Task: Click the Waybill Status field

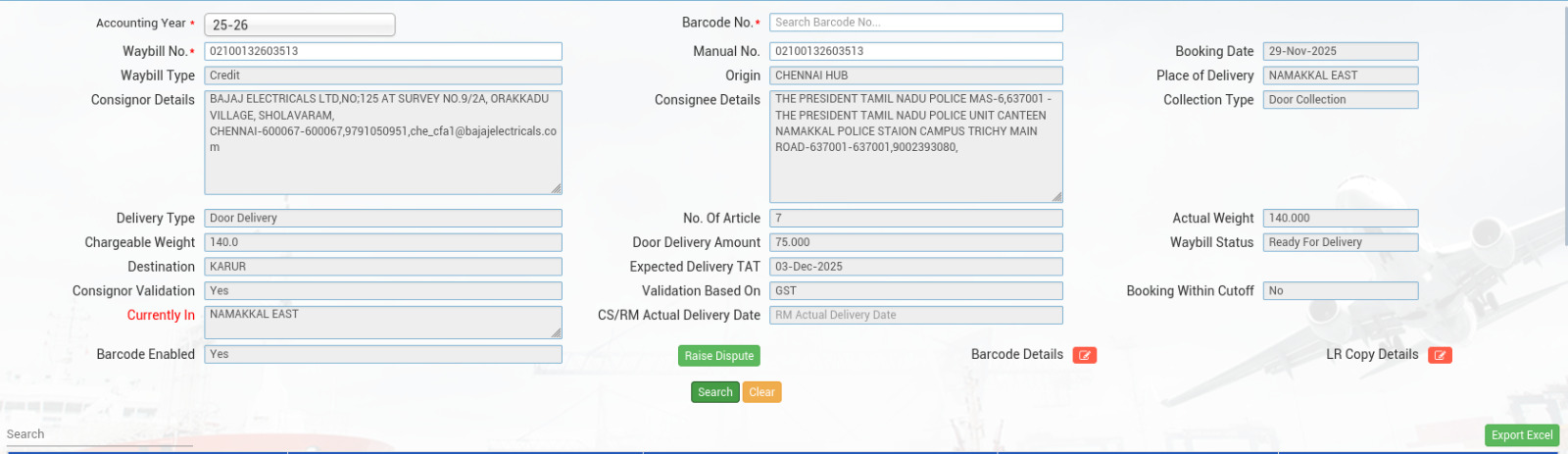Action: point(1339,242)
